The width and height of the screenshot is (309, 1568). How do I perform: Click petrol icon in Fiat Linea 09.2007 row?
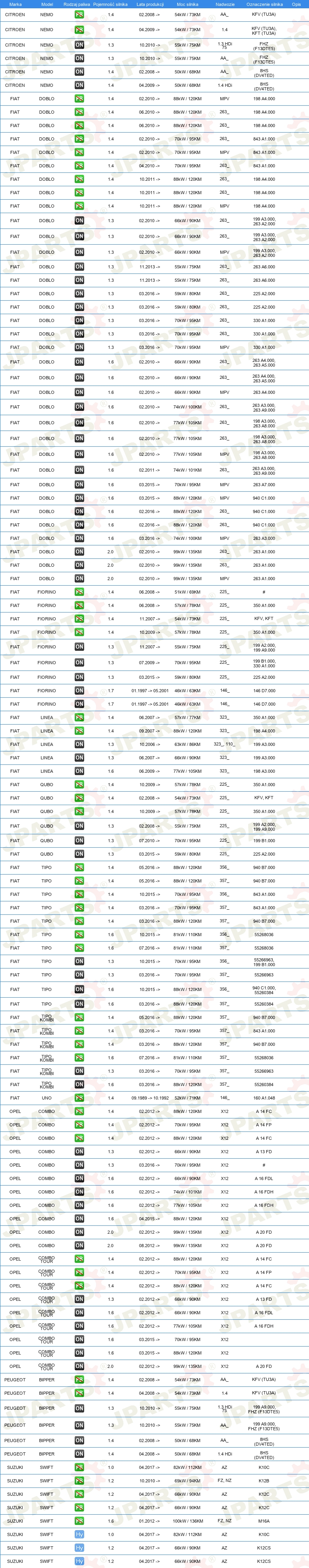click(x=79, y=731)
